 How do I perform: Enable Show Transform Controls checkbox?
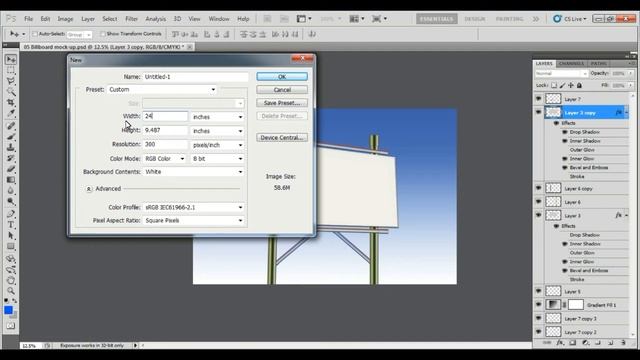point(102,34)
